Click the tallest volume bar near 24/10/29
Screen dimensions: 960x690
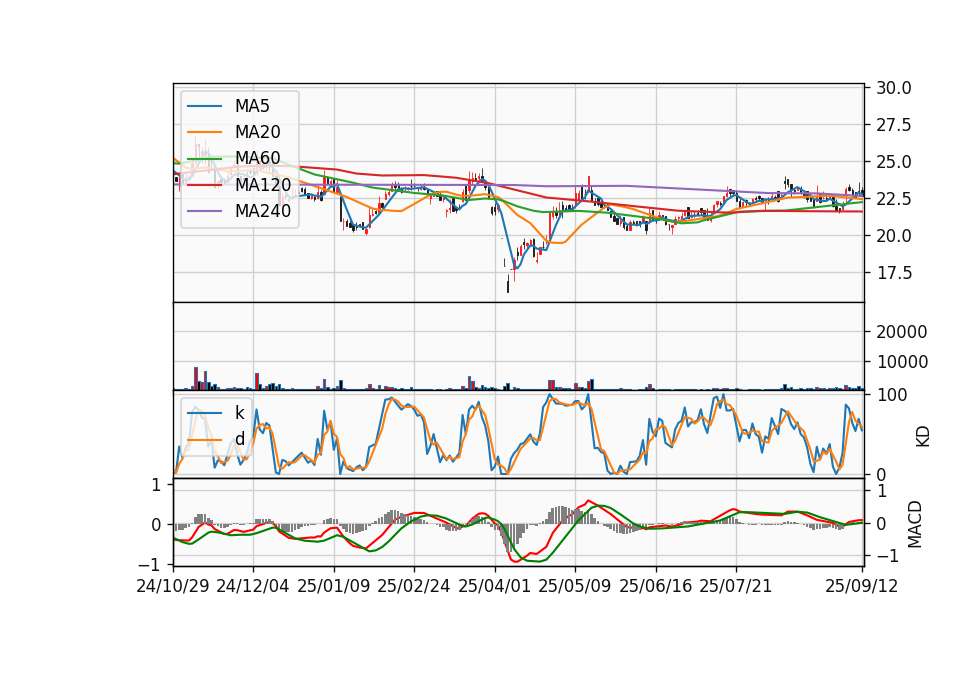pyautogui.click(x=196, y=378)
